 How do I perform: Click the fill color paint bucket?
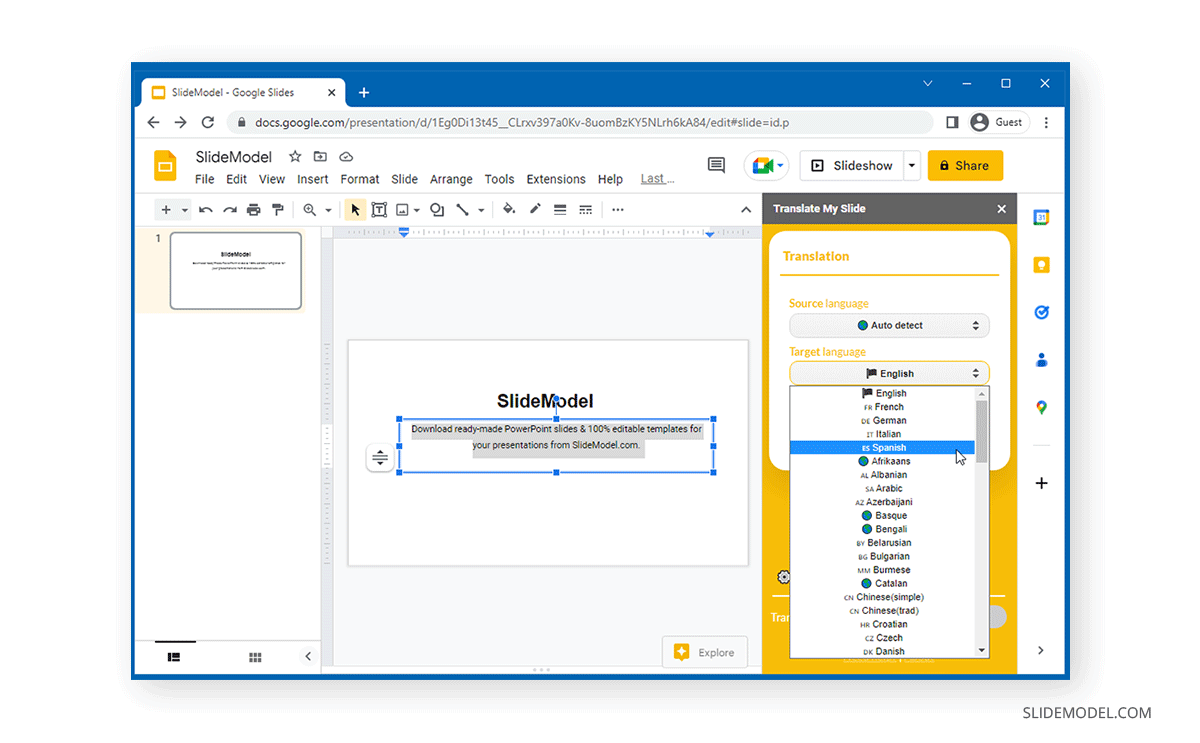(509, 210)
